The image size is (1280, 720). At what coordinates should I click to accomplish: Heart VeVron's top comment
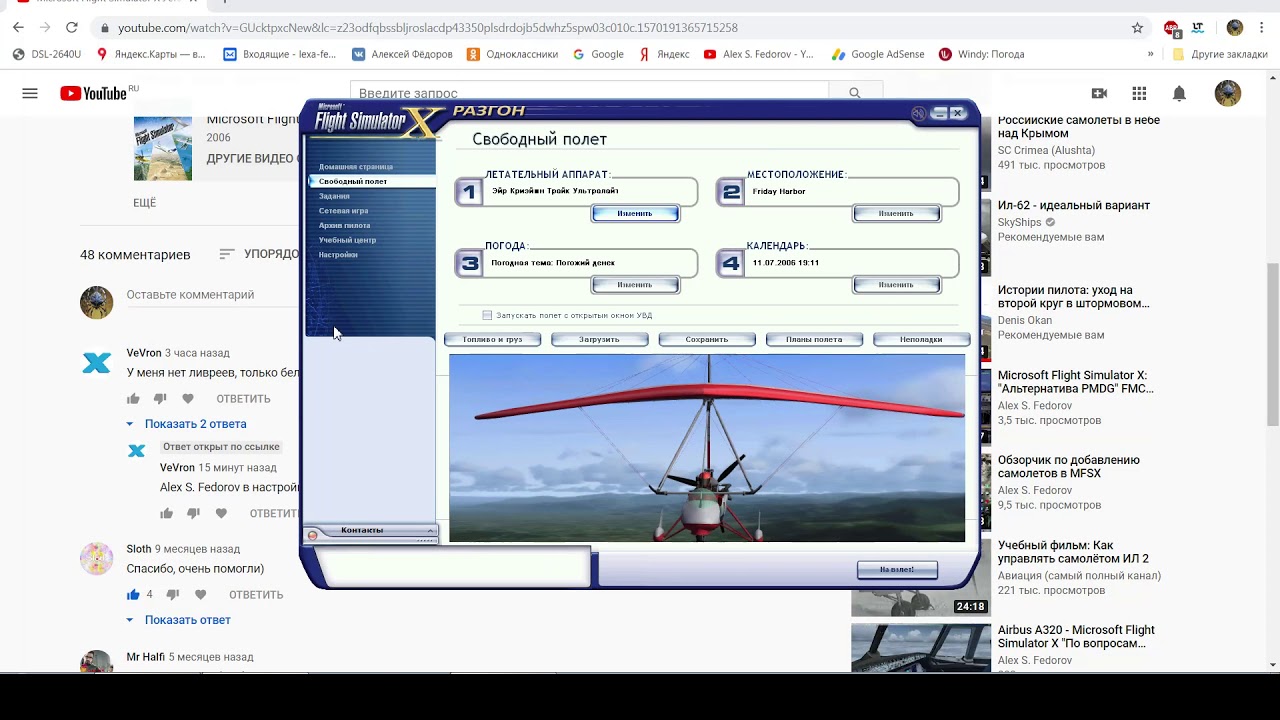click(x=188, y=399)
